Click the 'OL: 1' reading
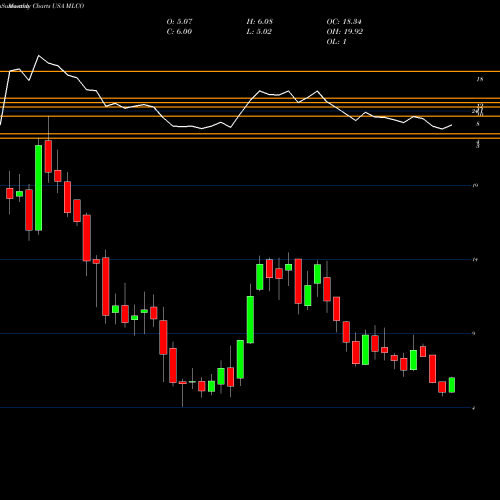The image size is (500, 500). click(337, 42)
